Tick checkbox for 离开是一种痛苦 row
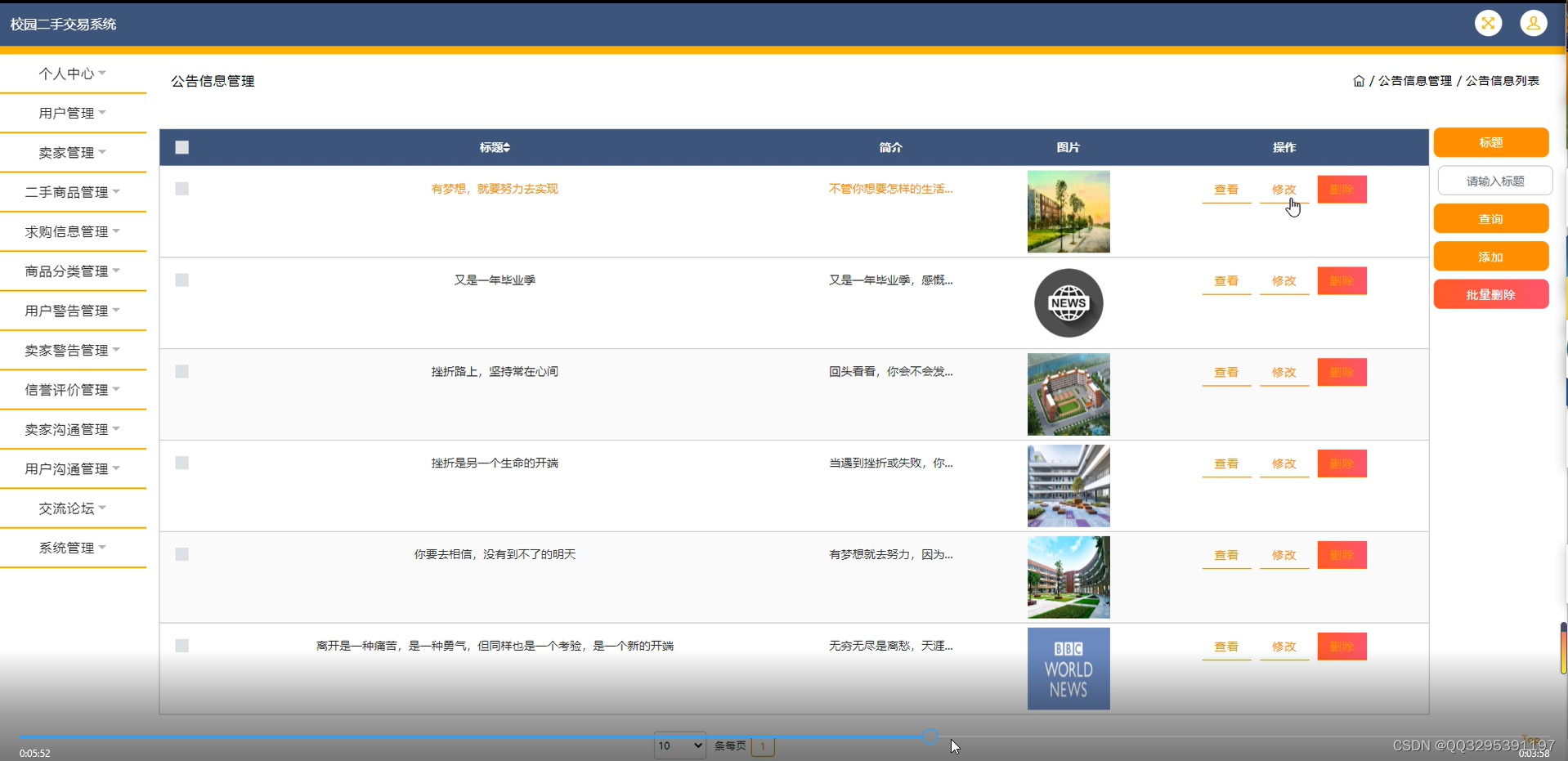 click(x=182, y=647)
